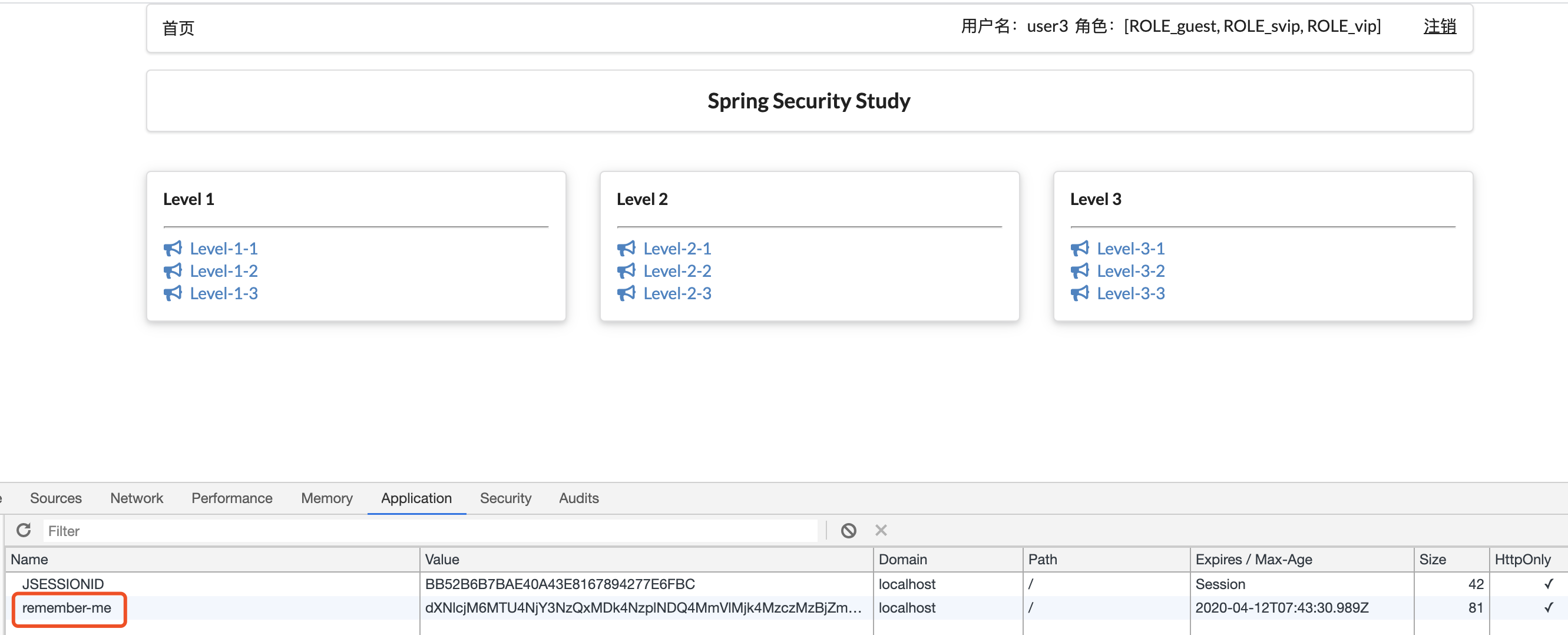Click the Spring Security Study heading
Screen dimensions: 1568x635
[x=808, y=101]
